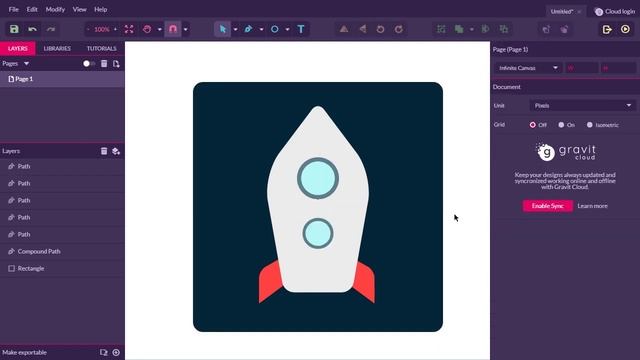640x360 pixels.
Task: Open the File menu
Action: pyautogui.click(x=13, y=9)
